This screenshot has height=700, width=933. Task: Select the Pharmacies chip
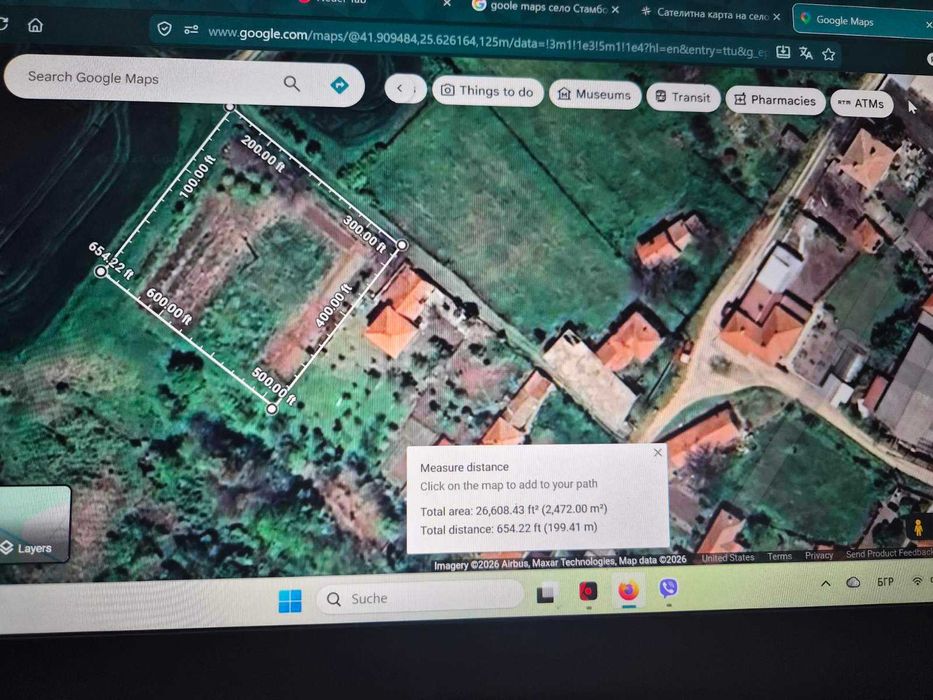tap(775, 100)
